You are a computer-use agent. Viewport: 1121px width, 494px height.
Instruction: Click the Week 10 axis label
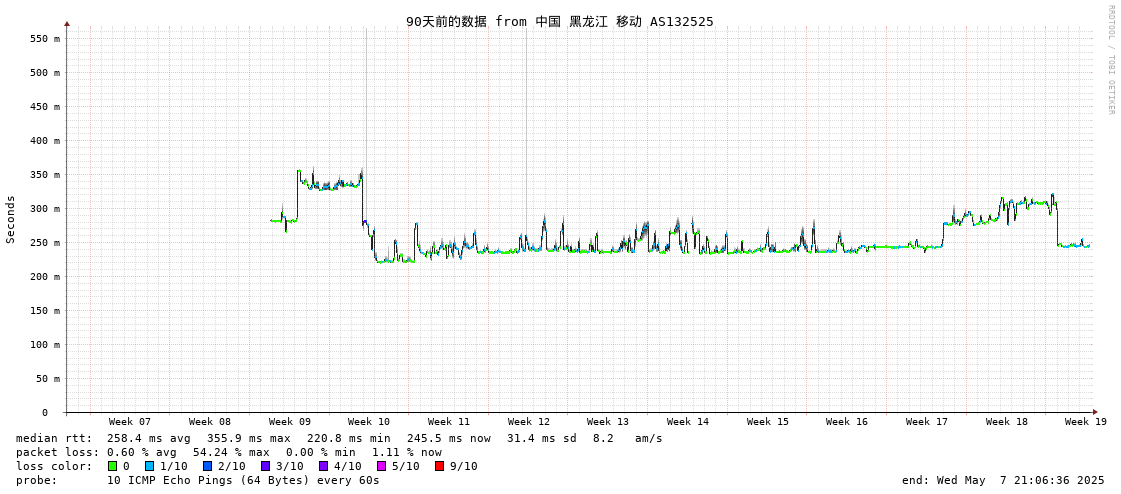coord(369,422)
